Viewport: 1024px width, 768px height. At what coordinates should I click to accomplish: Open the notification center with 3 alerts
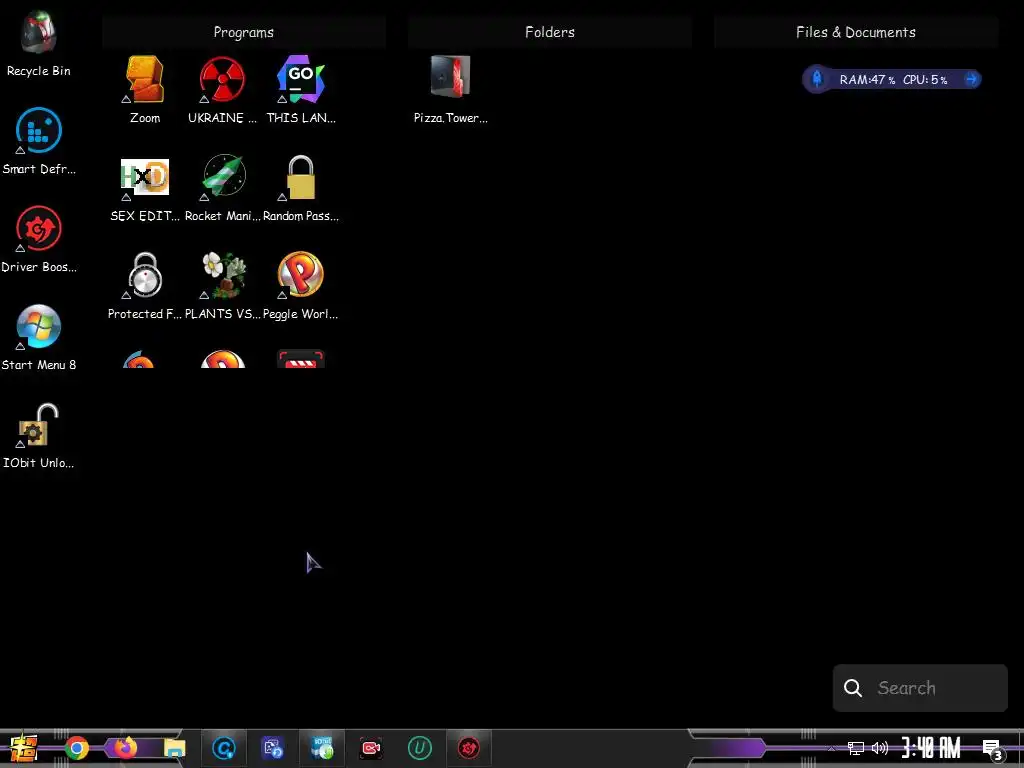(993, 750)
